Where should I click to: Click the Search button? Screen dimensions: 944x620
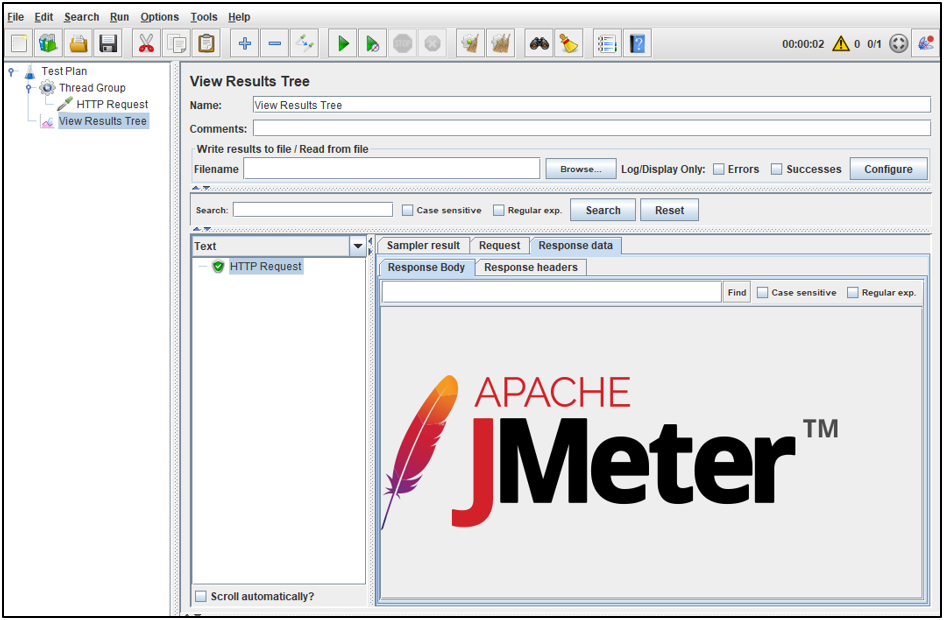point(603,210)
